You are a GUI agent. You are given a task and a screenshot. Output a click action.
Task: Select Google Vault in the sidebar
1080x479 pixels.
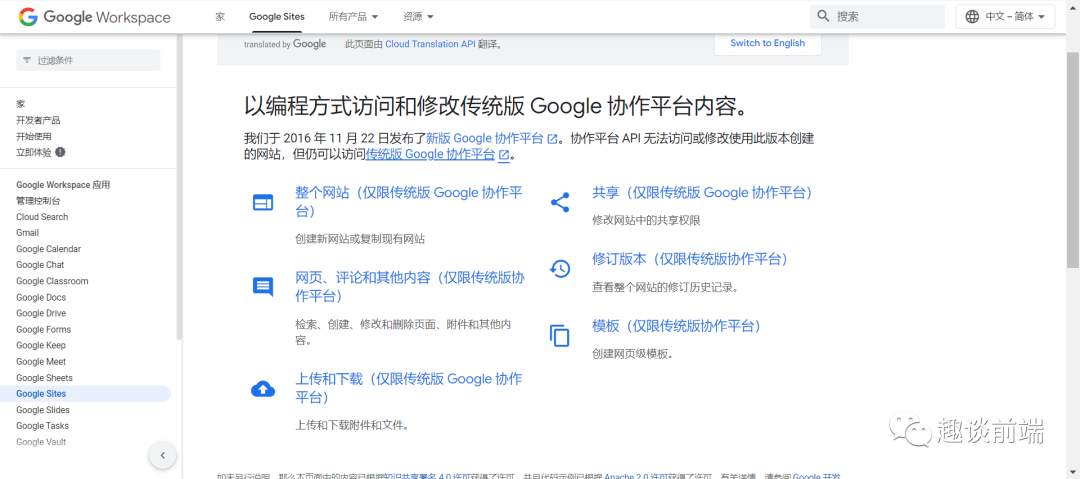tap(41, 442)
